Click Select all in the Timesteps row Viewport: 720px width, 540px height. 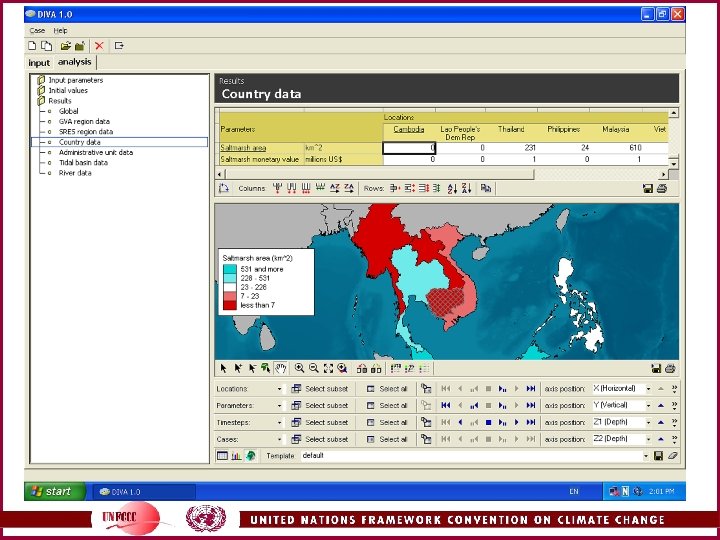pyautogui.click(x=387, y=422)
